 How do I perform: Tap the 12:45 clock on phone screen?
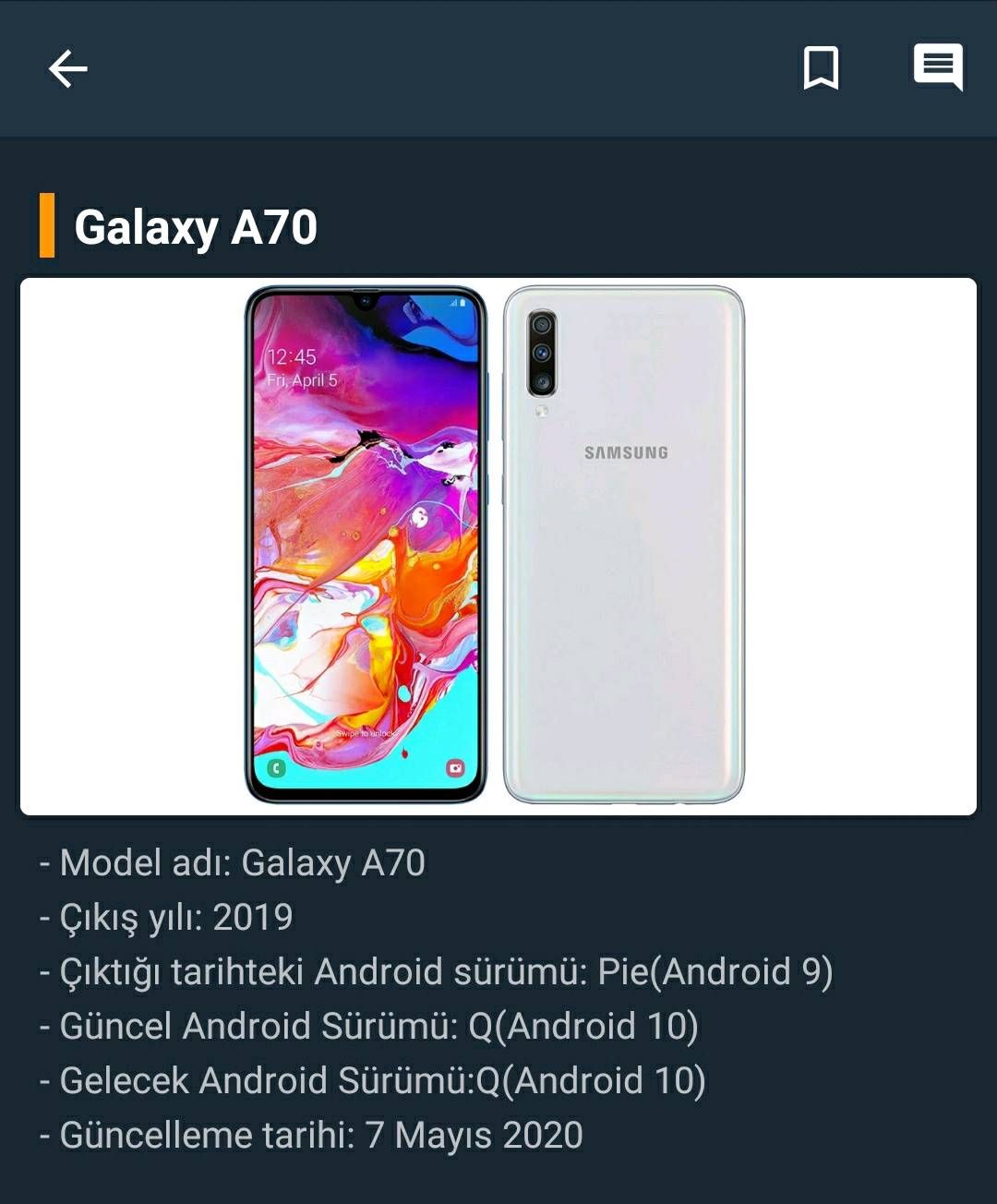point(292,357)
